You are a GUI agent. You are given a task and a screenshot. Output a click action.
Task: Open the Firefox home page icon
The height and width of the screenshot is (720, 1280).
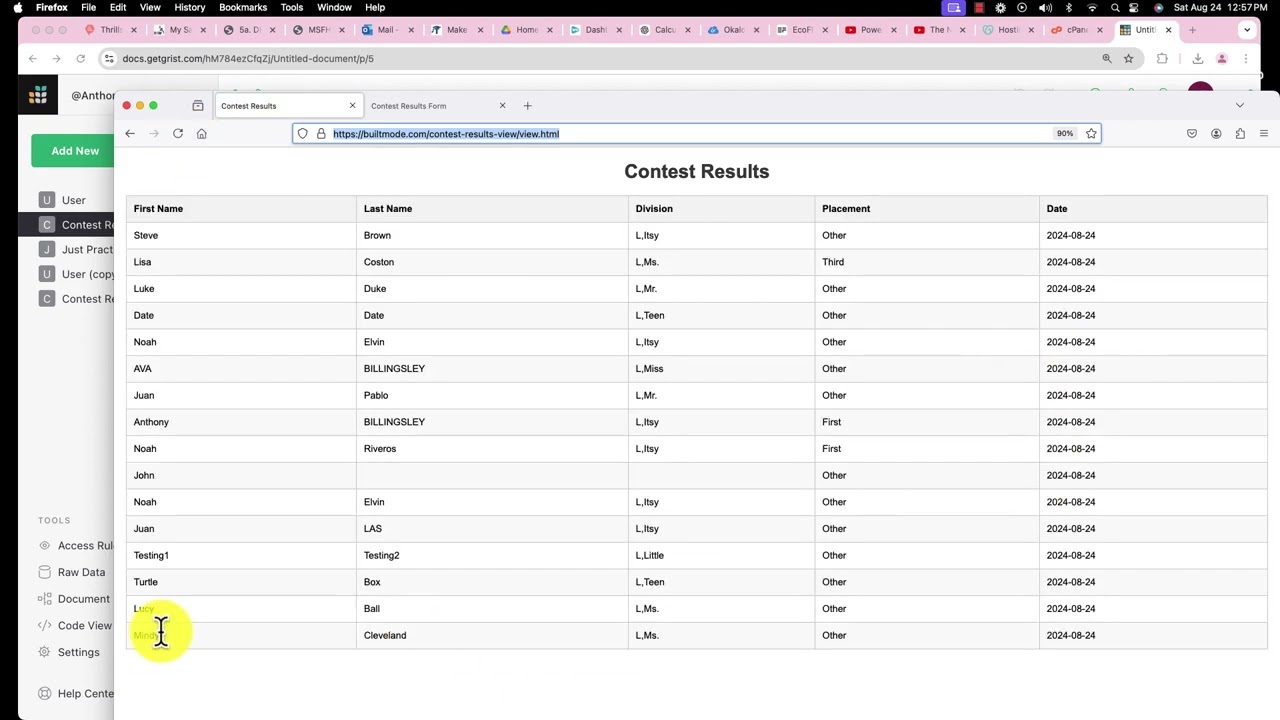pos(201,133)
